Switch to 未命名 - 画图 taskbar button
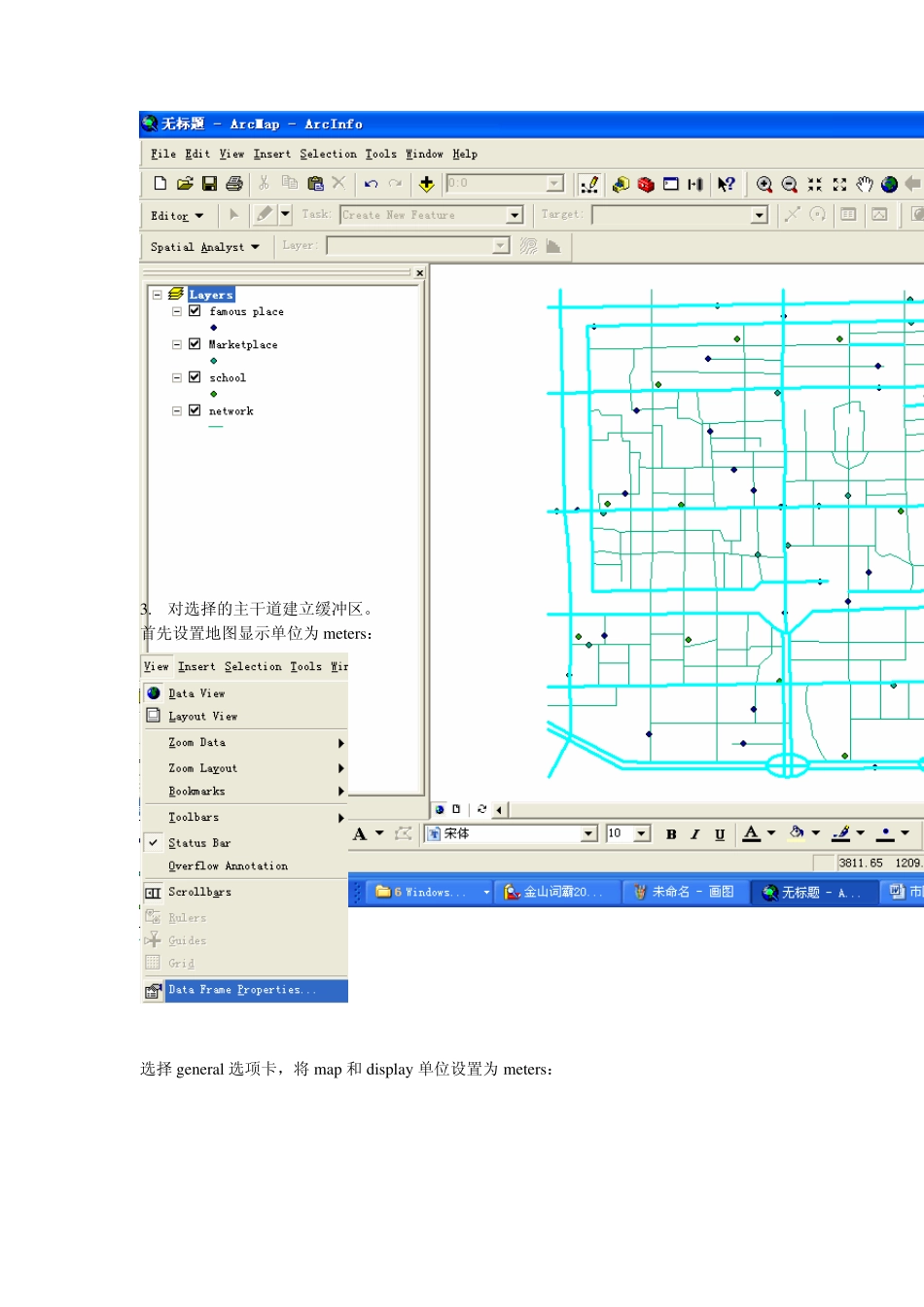Image resolution: width=924 pixels, height=1307 pixels. coord(686,892)
